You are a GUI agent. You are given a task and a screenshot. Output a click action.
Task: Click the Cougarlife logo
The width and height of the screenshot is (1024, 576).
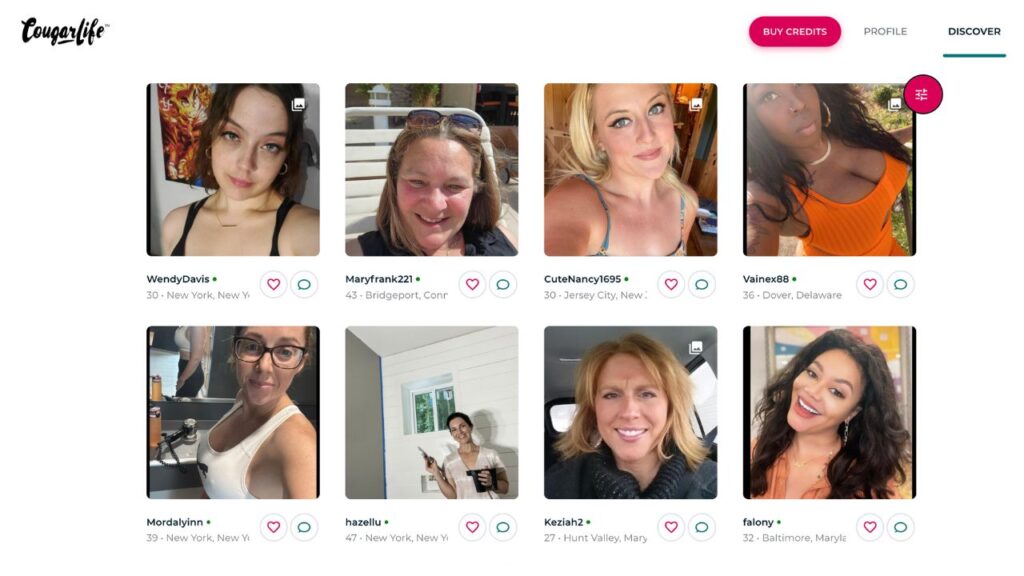click(64, 32)
